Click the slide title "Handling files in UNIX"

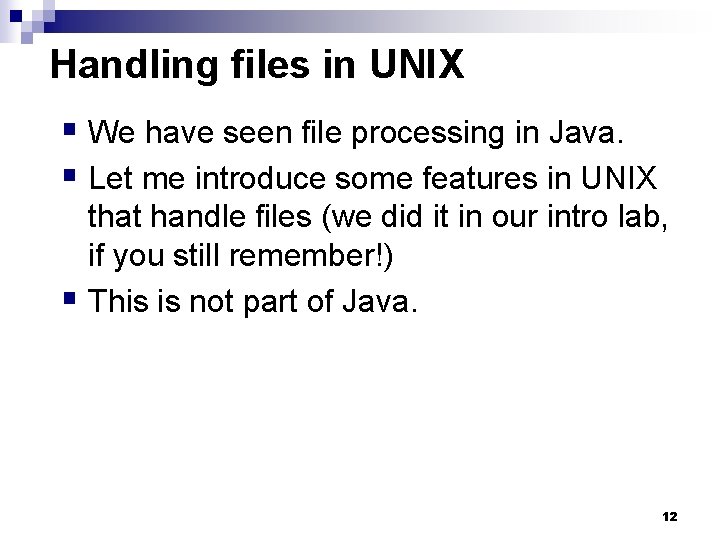(257, 65)
